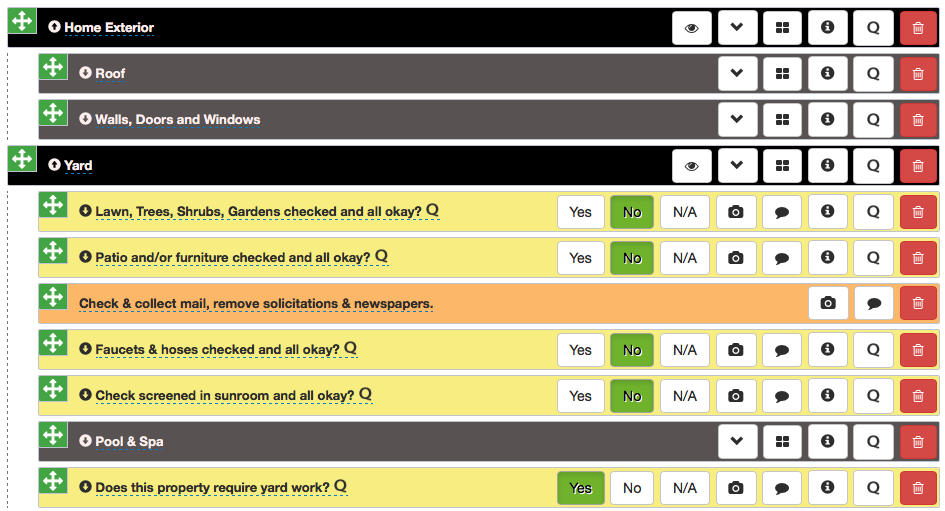Click the Walls, Doors and Windows title
945x511 pixels.
click(177, 120)
